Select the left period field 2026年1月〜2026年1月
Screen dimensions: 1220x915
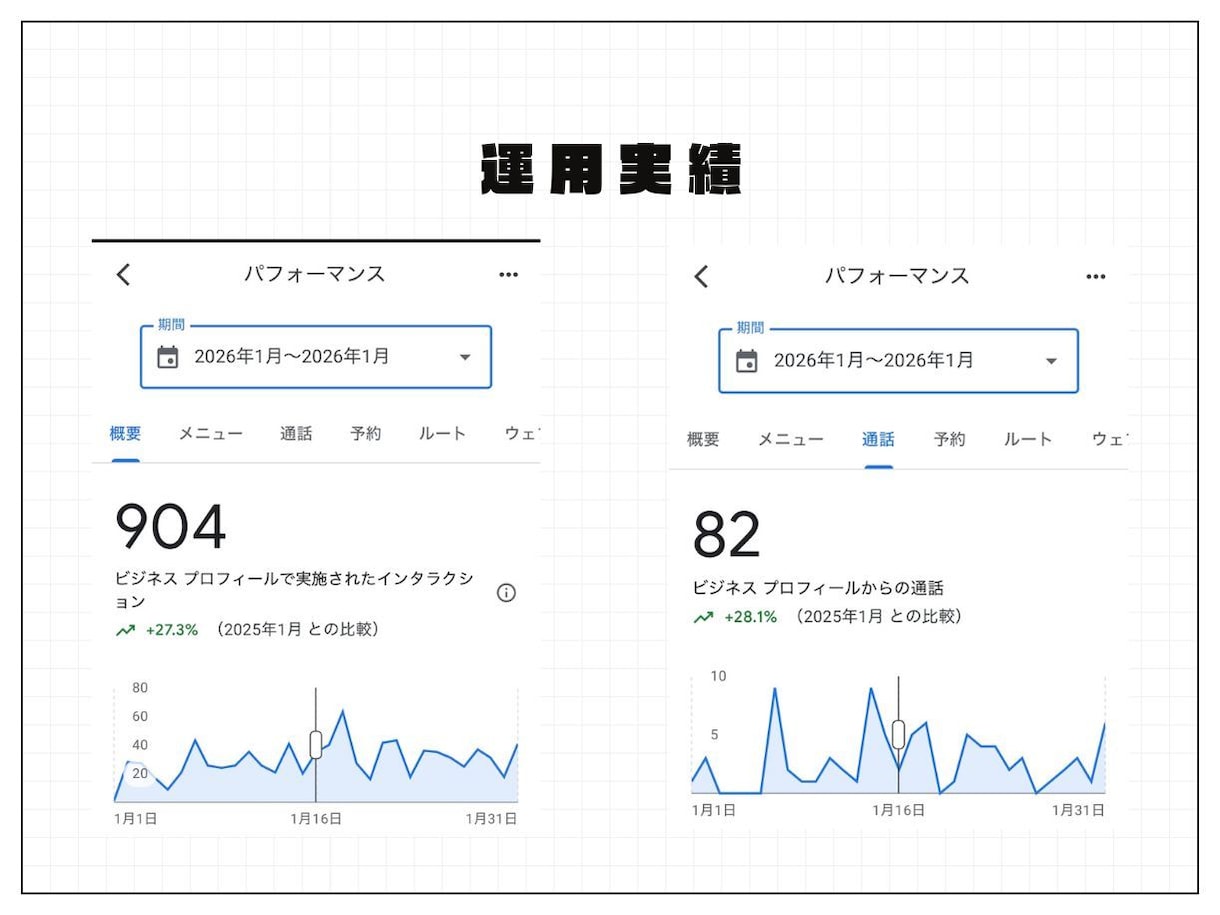coord(316,357)
